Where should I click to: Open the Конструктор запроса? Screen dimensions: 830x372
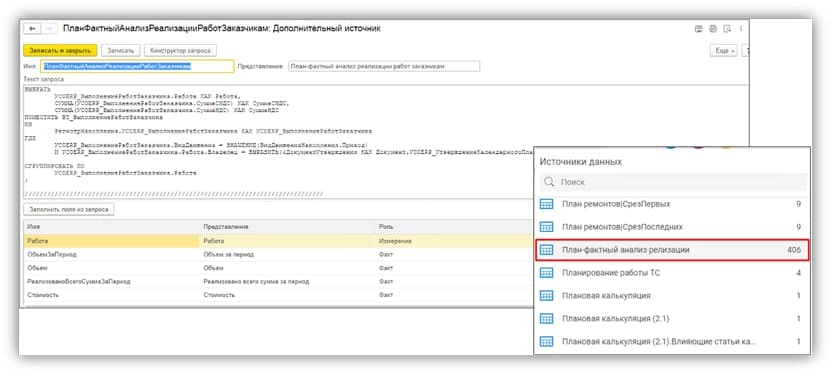181,50
